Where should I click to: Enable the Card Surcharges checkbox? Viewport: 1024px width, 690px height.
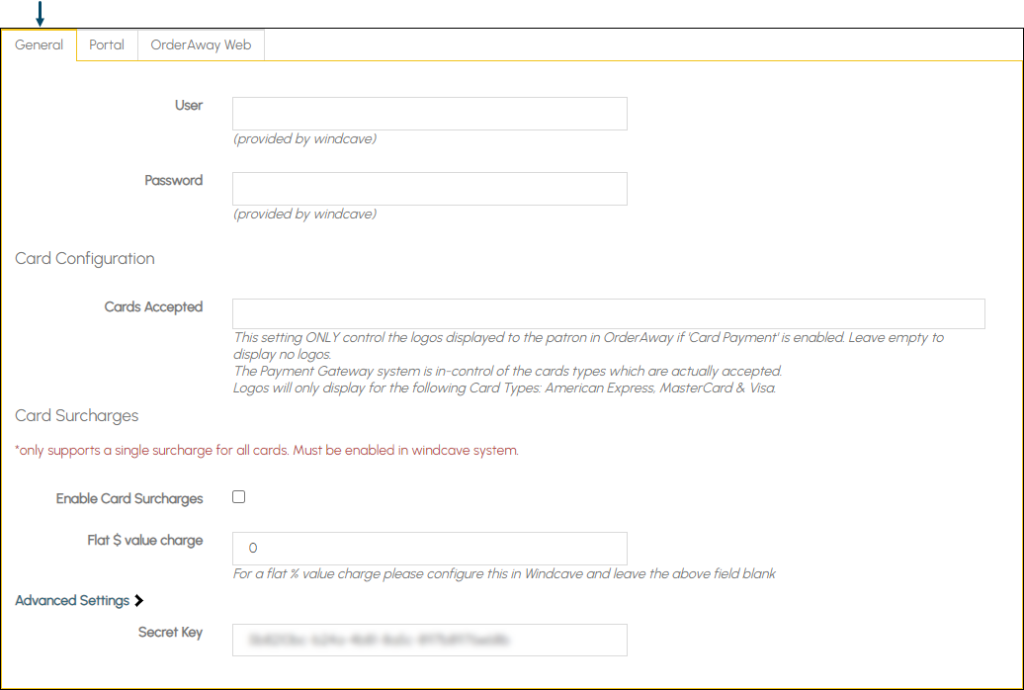pos(239,497)
